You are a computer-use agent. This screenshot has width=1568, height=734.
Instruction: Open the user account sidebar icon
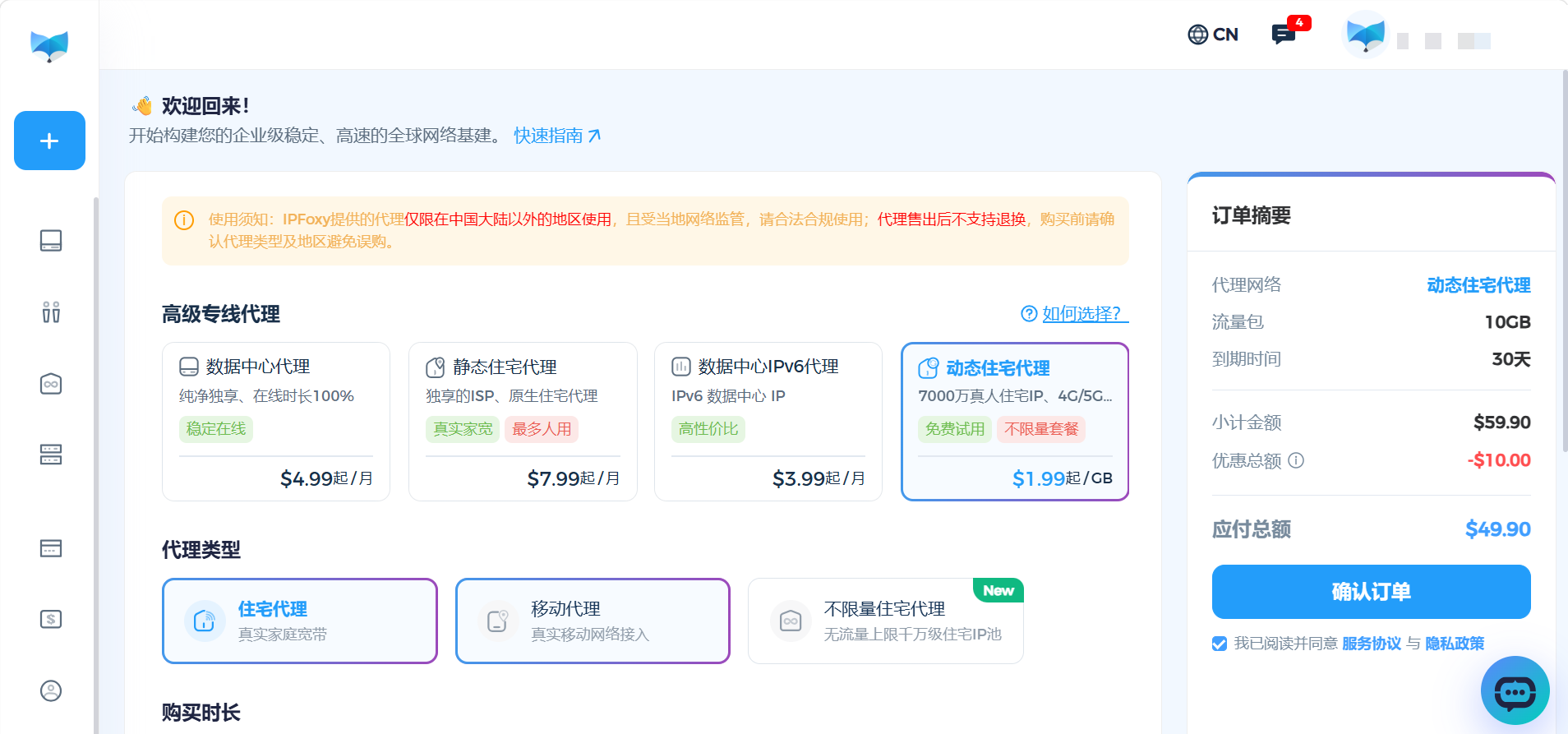pos(51,690)
